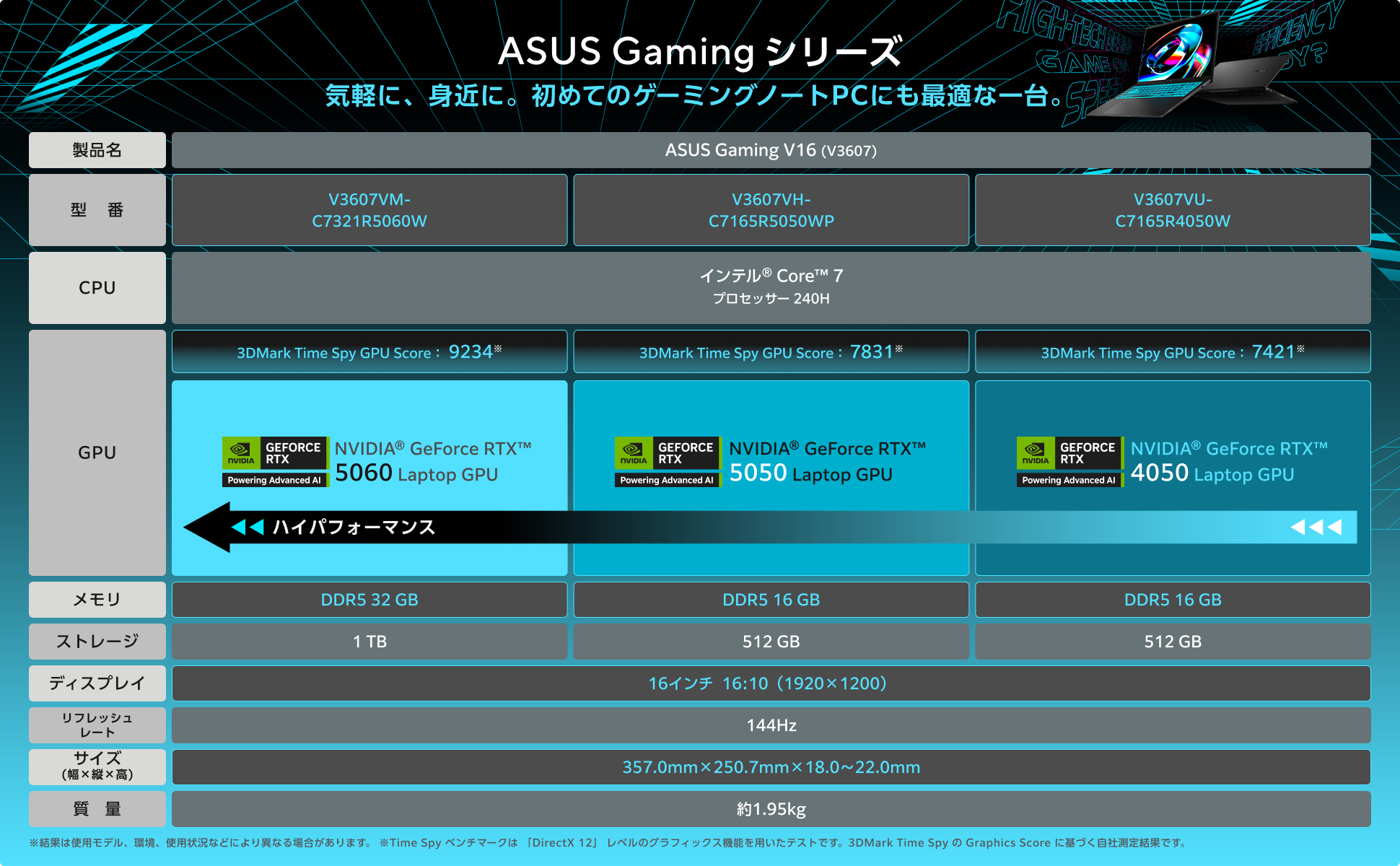Click the 製品名 row label
The image size is (1400, 866).
click(x=97, y=150)
